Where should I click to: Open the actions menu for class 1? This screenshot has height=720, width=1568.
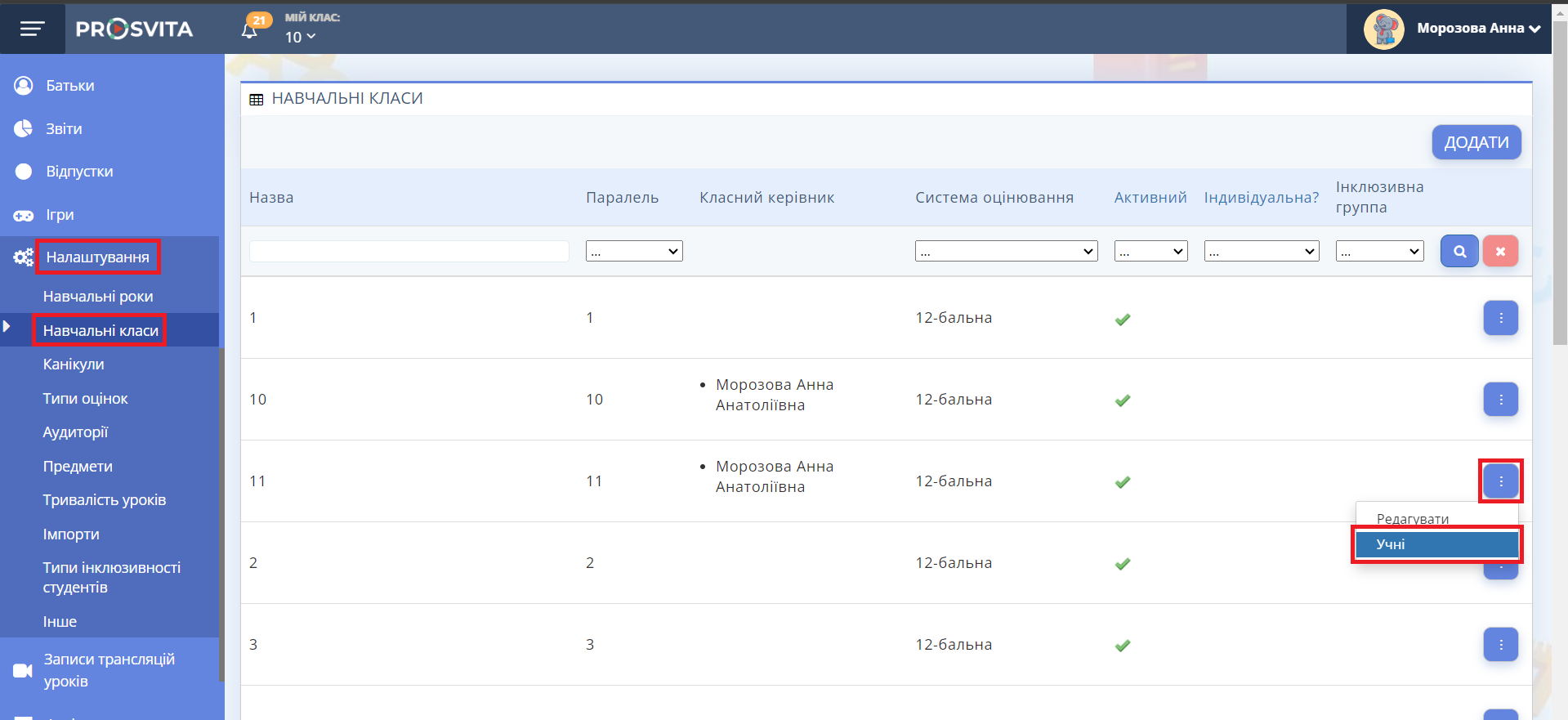(1500, 318)
